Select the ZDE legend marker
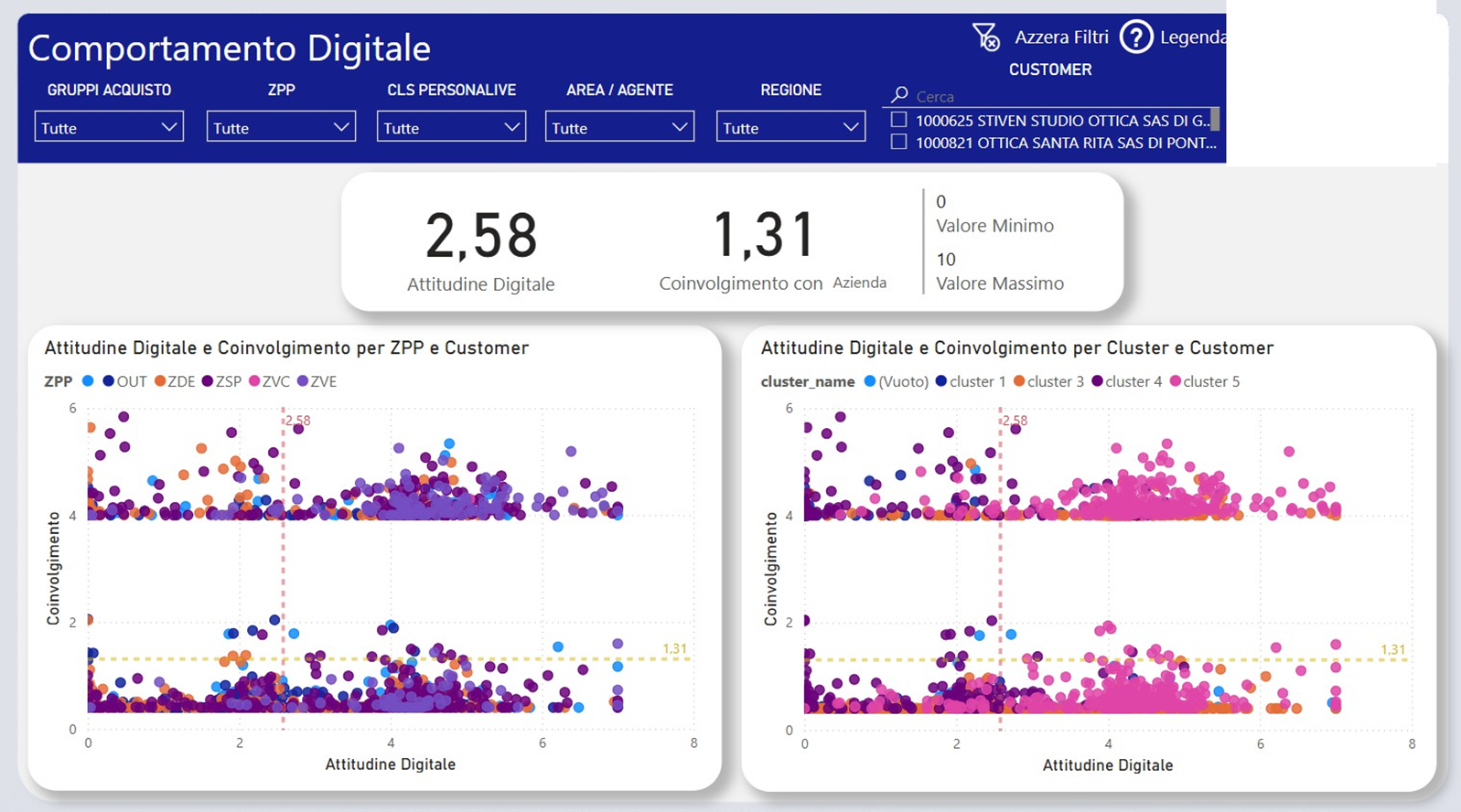1461x812 pixels. [160, 381]
